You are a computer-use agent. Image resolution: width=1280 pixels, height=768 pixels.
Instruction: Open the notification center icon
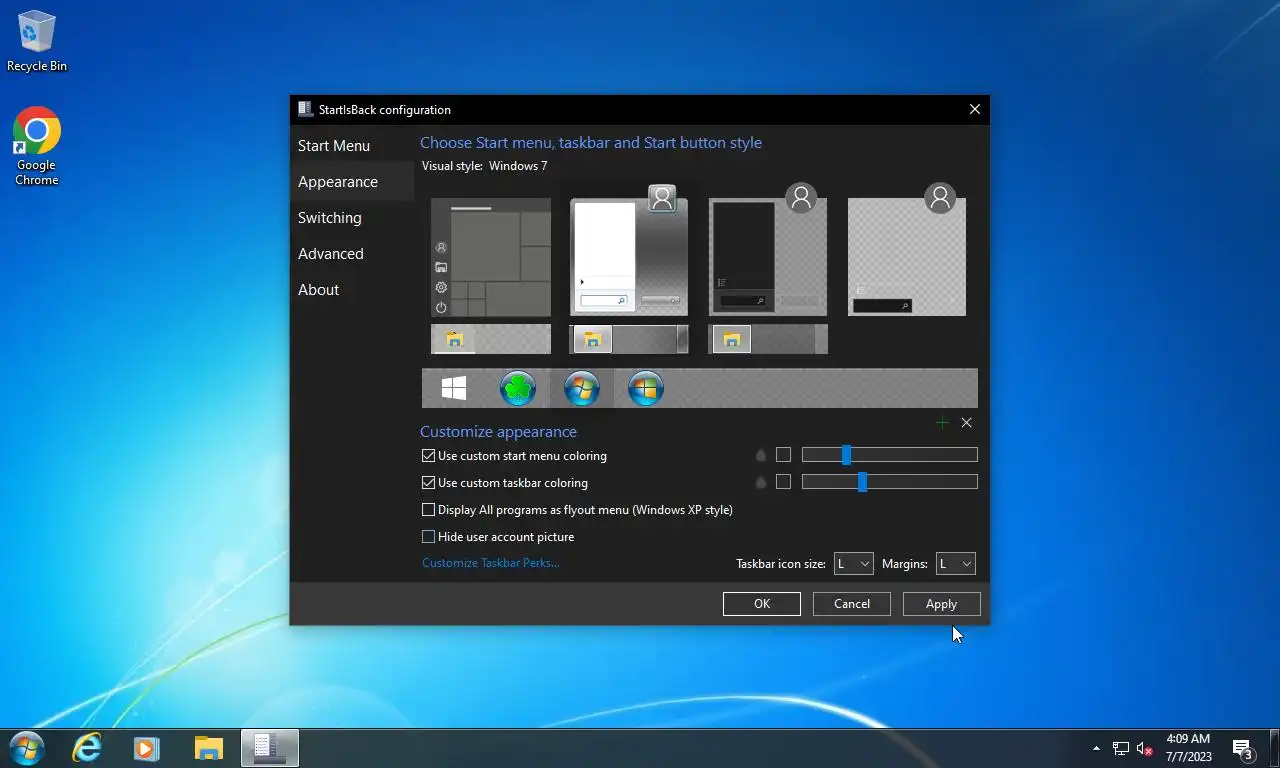(x=1243, y=748)
